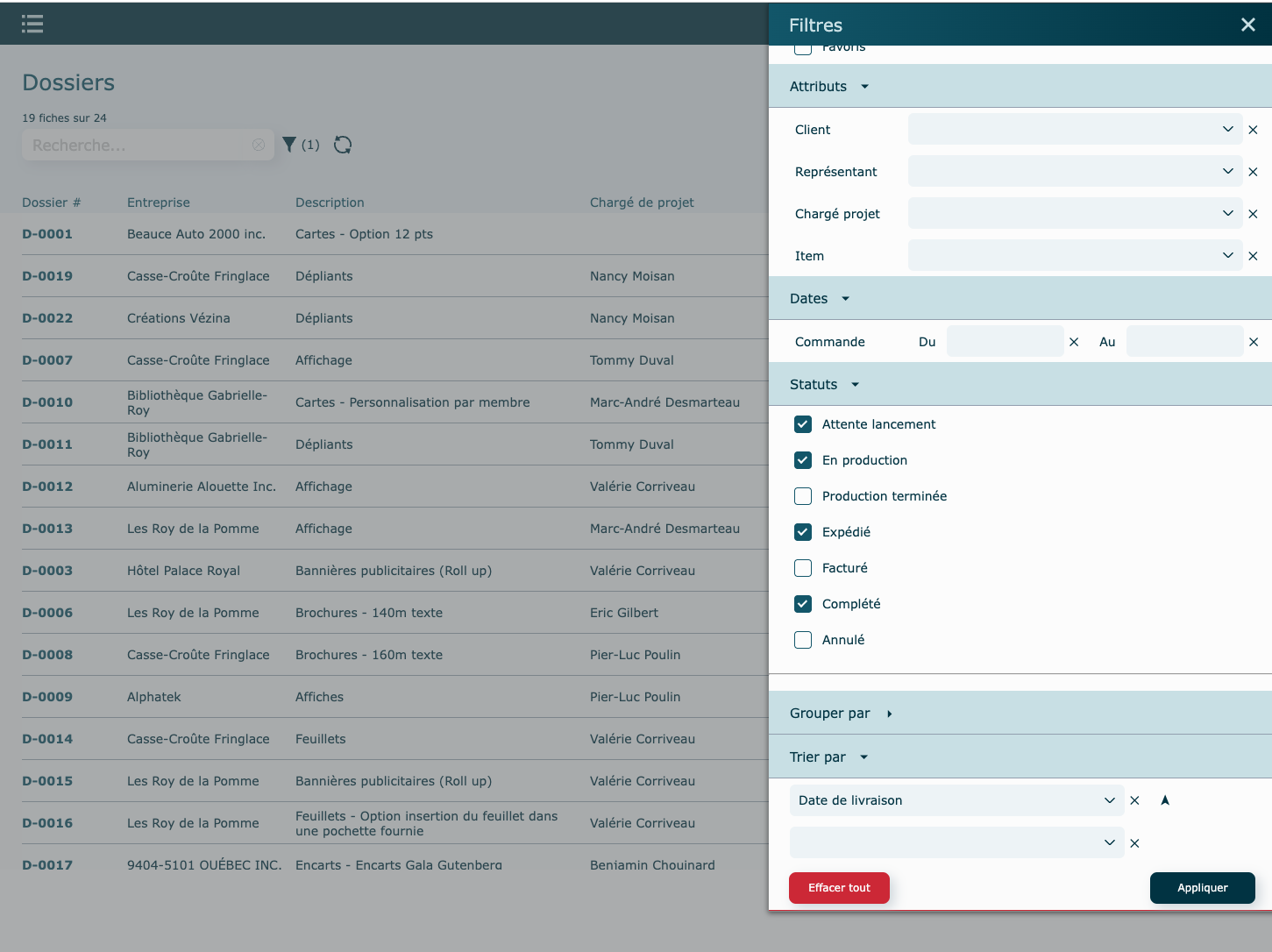Check the Annulé status checkbox
The image size is (1272, 952).
[803, 640]
